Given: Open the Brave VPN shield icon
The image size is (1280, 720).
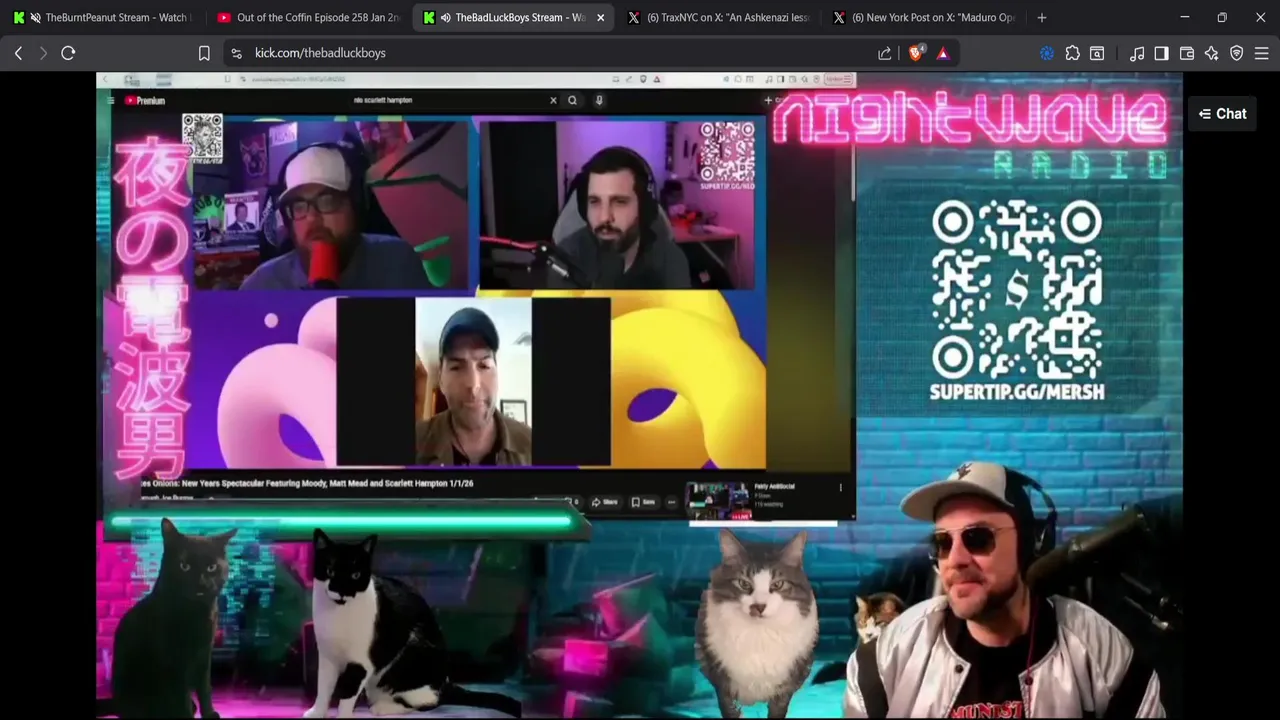Looking at the screenshot, I should (x=1237, y=53).
